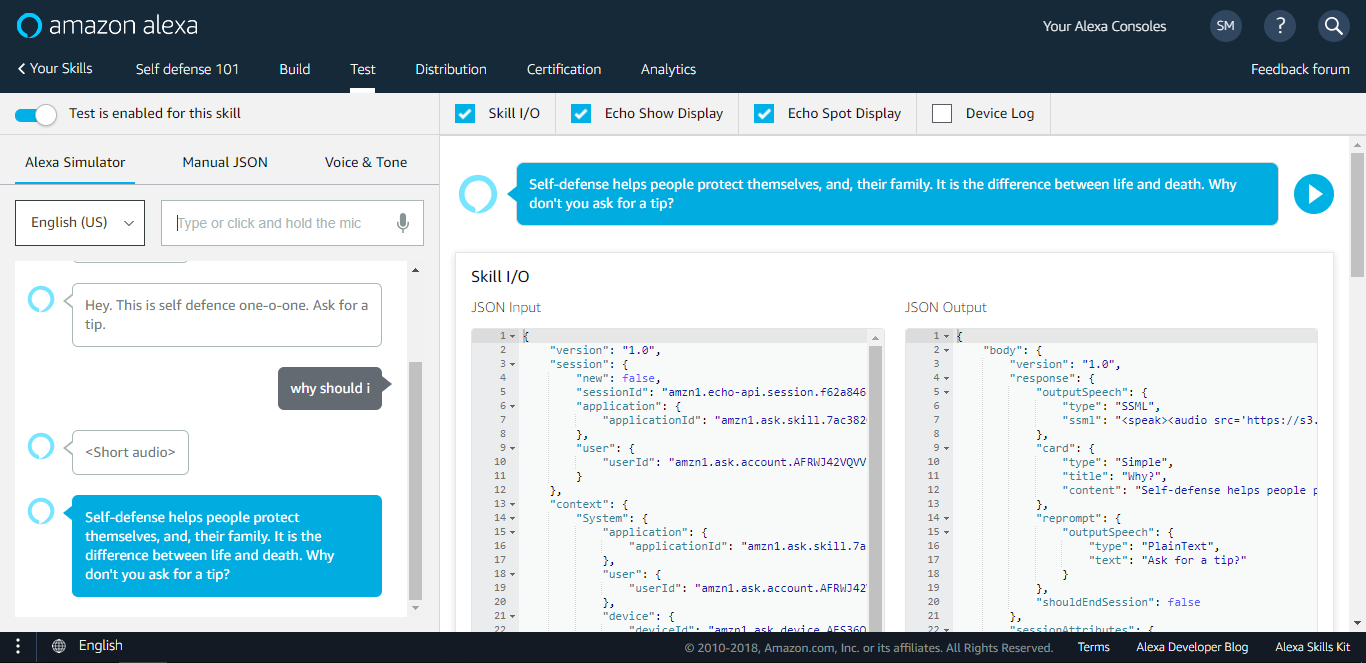This screenshot has height=663, width=1366.
Task: Open the Analytics tab
Action: pyautogui.click(x=668, y=69)
